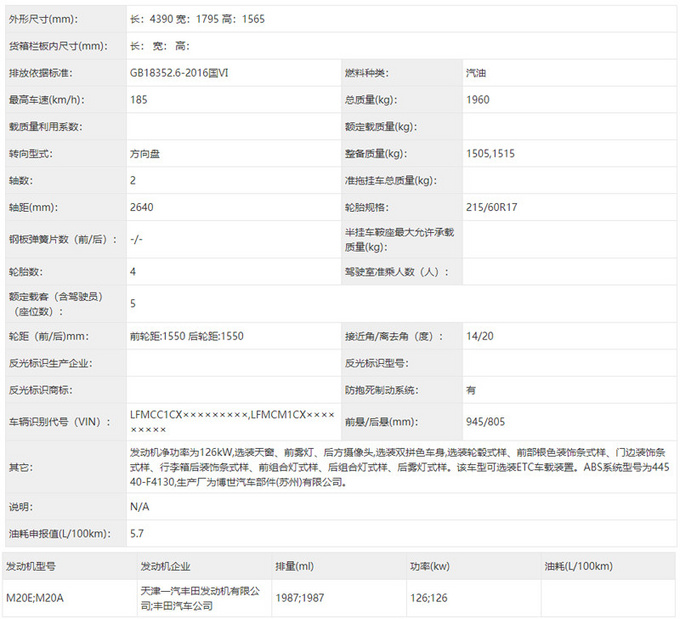Click the label 车辆识别代号(VIN):
The height and width of the screenshot is (619, 680).
60,422
